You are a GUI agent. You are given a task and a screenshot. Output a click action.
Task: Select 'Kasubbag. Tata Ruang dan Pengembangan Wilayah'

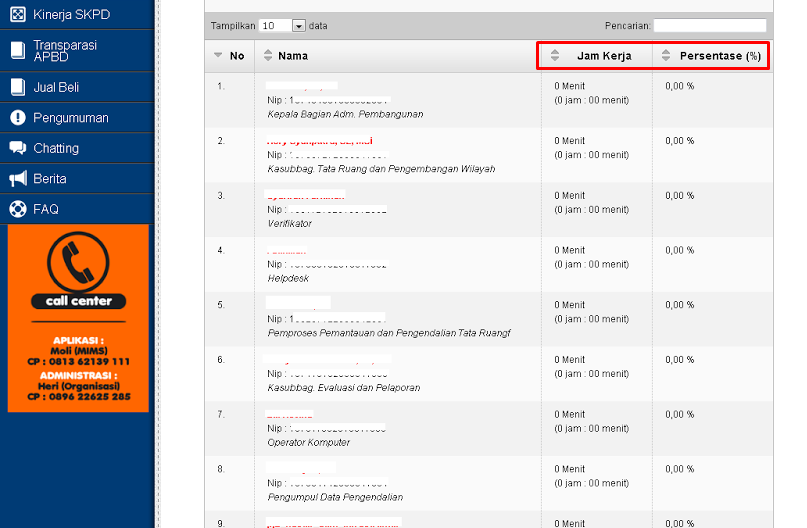(381, 169)
